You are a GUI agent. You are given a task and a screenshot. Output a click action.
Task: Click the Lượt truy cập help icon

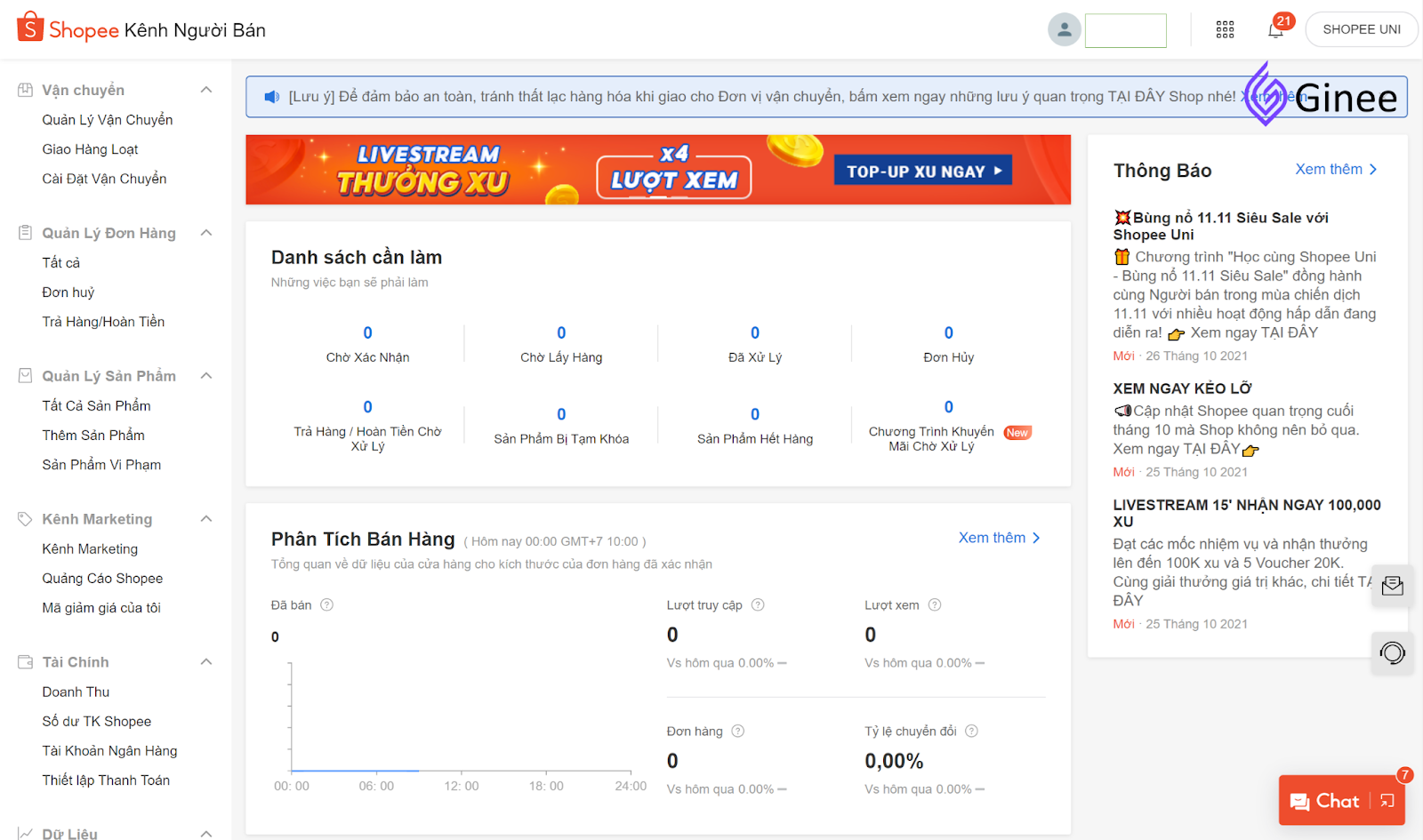[x=758, y=605]
